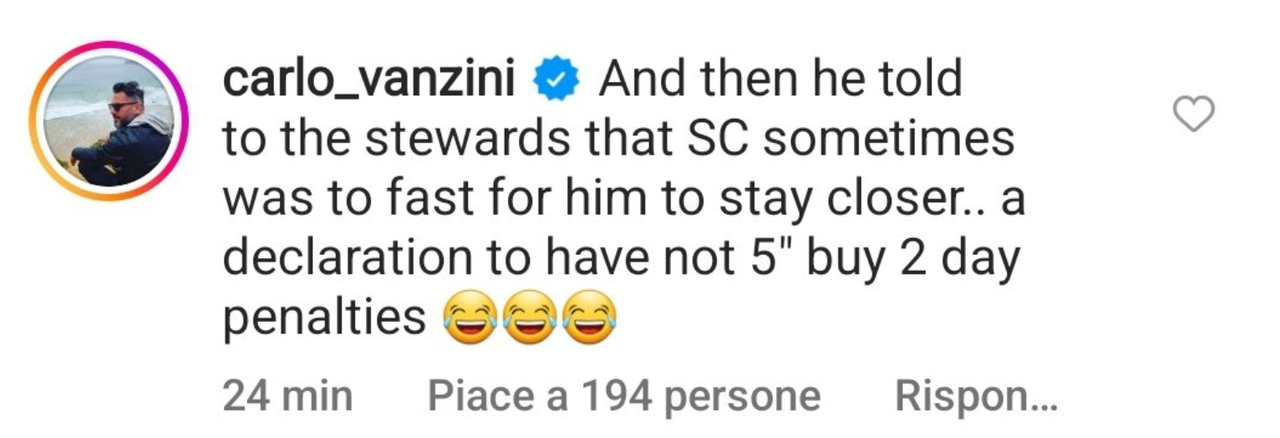Image resolution: width=1280 pixels, height=438 pixels.
Task: Click the line mentioning the stewards
Action: [x=618, y=140]
